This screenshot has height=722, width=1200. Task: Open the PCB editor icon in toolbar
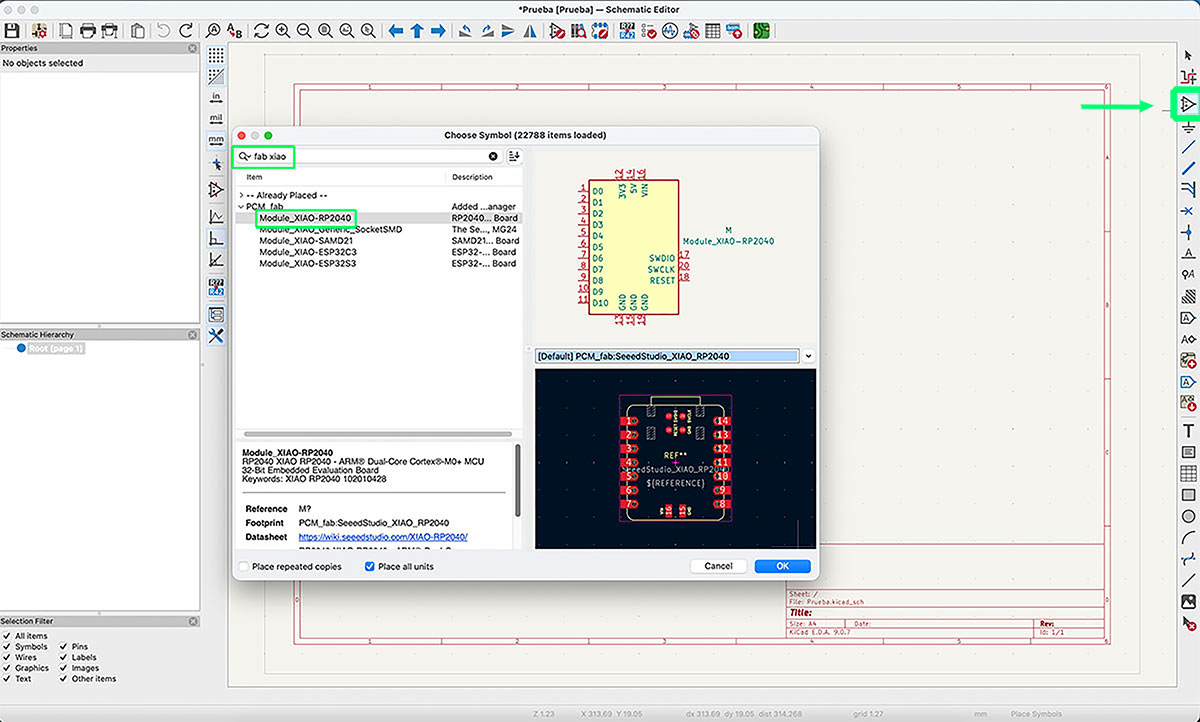pyautogui.click(x=762, y=31)
